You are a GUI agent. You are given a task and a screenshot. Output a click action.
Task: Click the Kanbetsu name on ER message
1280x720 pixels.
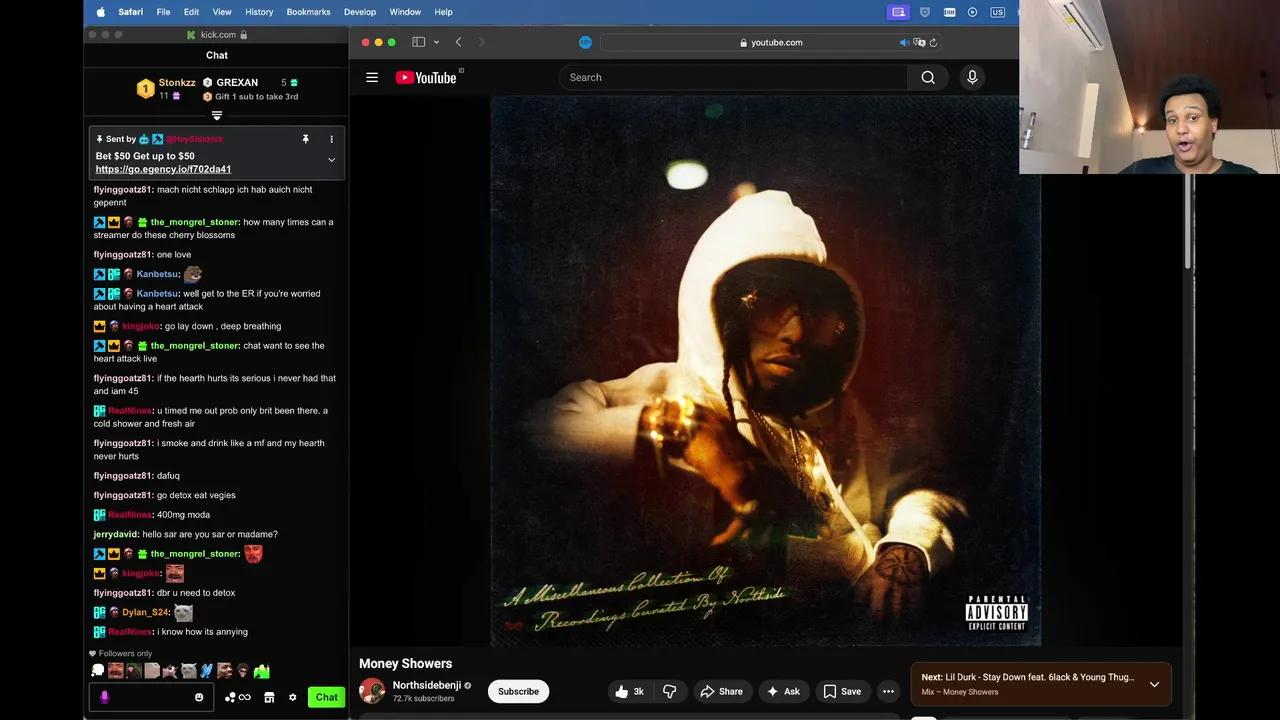coord(158,294)
